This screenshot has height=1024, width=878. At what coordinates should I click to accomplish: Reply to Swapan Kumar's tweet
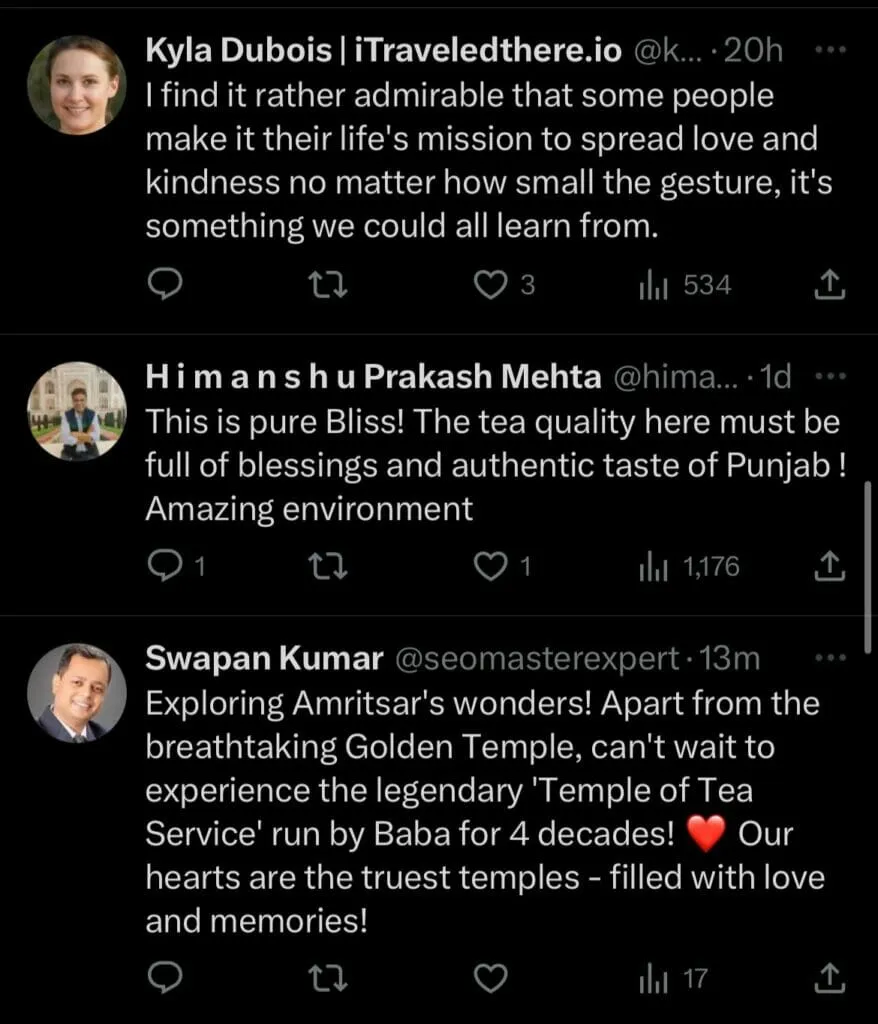click(165, 978)
